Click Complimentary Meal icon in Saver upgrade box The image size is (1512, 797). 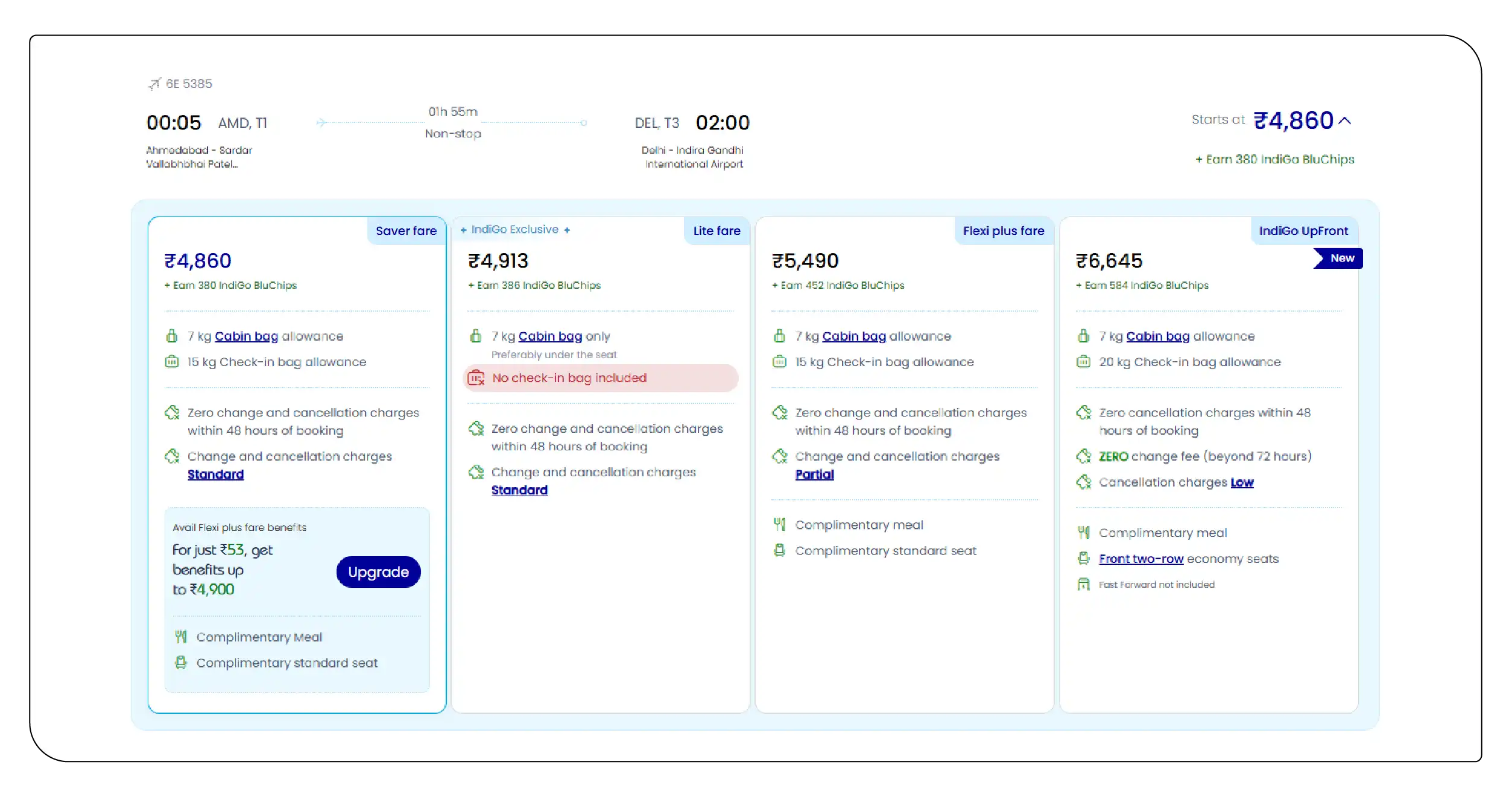click(x=181, y=637)
